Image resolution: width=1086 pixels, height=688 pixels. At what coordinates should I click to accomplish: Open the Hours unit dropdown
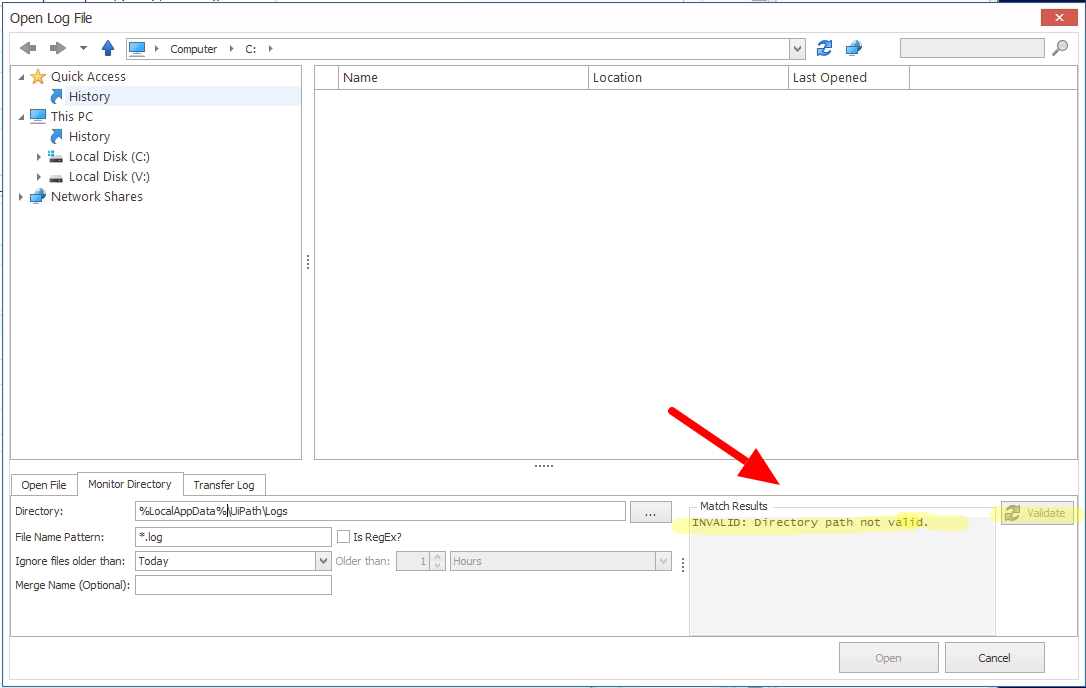coord(664,561)
